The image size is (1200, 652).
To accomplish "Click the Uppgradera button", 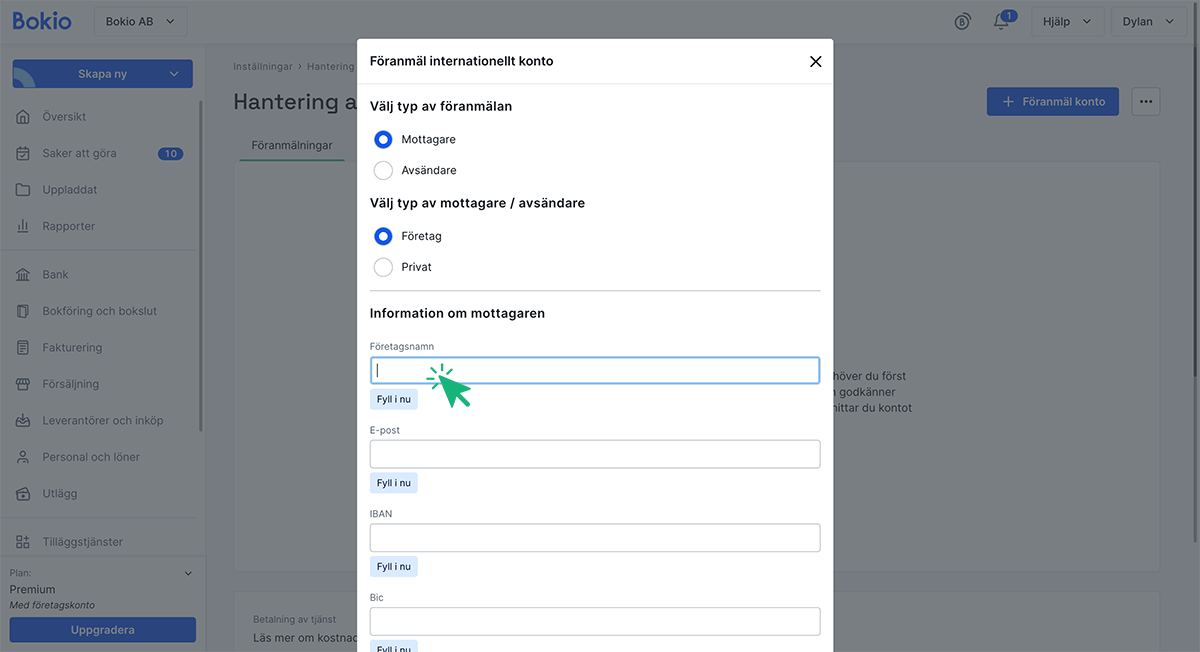I will (102, 630).
